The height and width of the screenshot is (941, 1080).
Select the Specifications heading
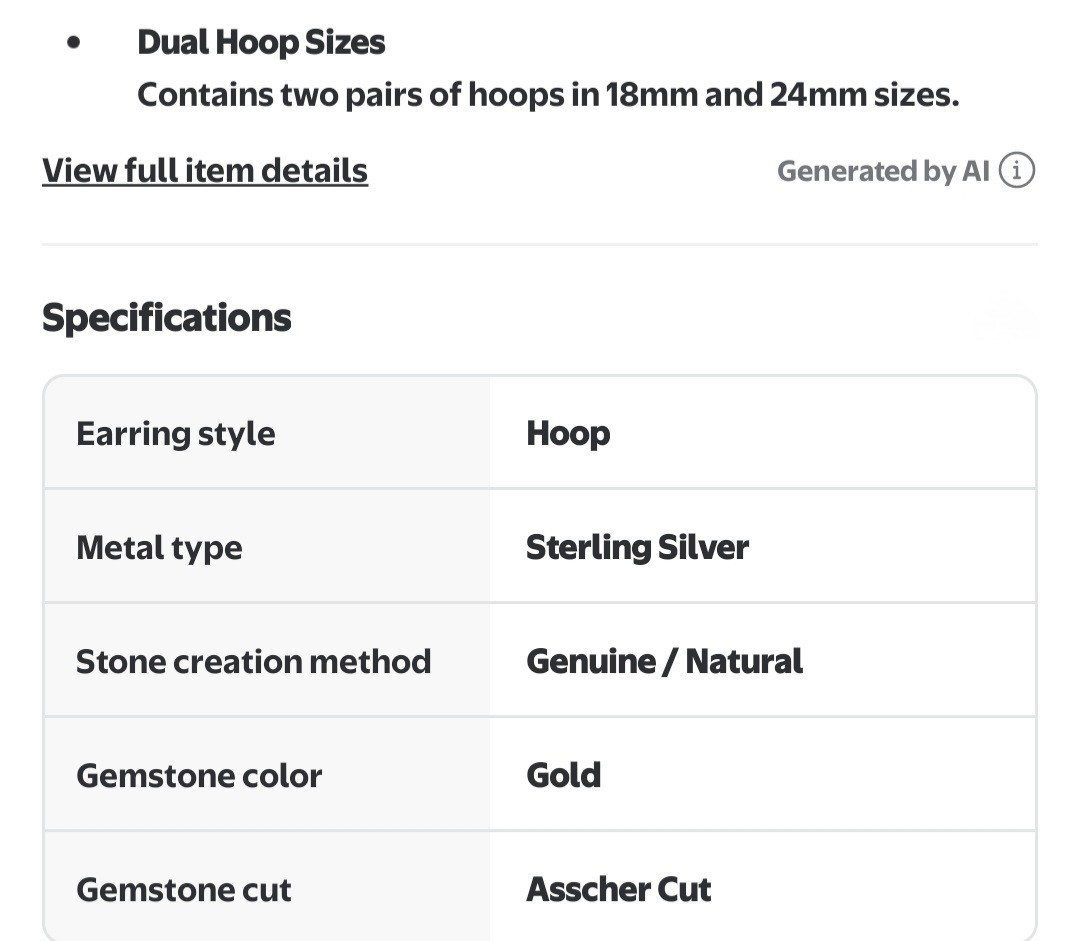pos(167,318)
